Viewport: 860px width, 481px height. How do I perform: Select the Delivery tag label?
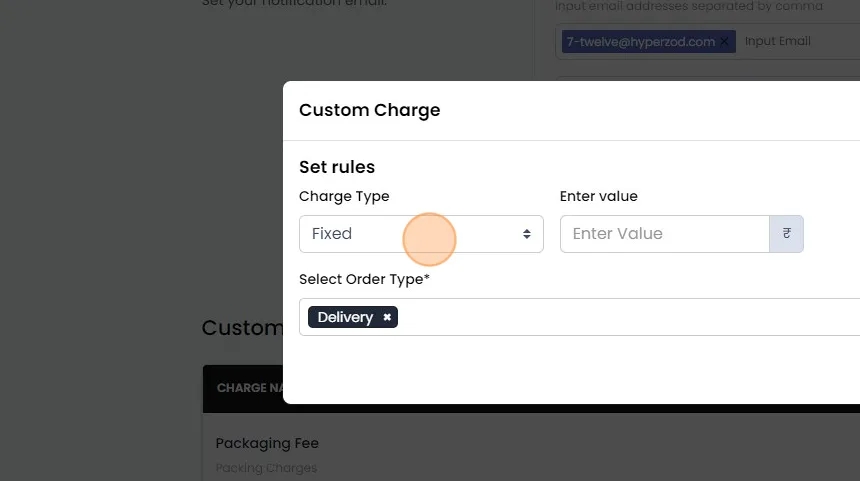pos(345,317)
